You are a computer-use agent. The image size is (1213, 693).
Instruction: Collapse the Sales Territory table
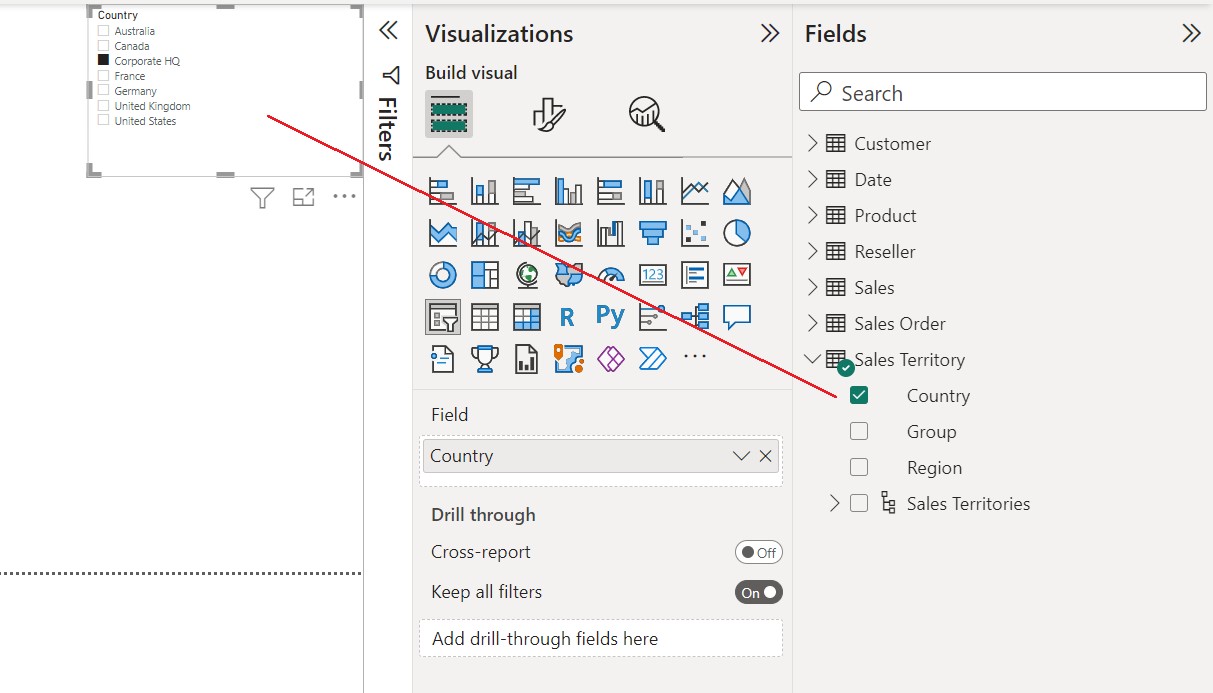pos(812,359)
